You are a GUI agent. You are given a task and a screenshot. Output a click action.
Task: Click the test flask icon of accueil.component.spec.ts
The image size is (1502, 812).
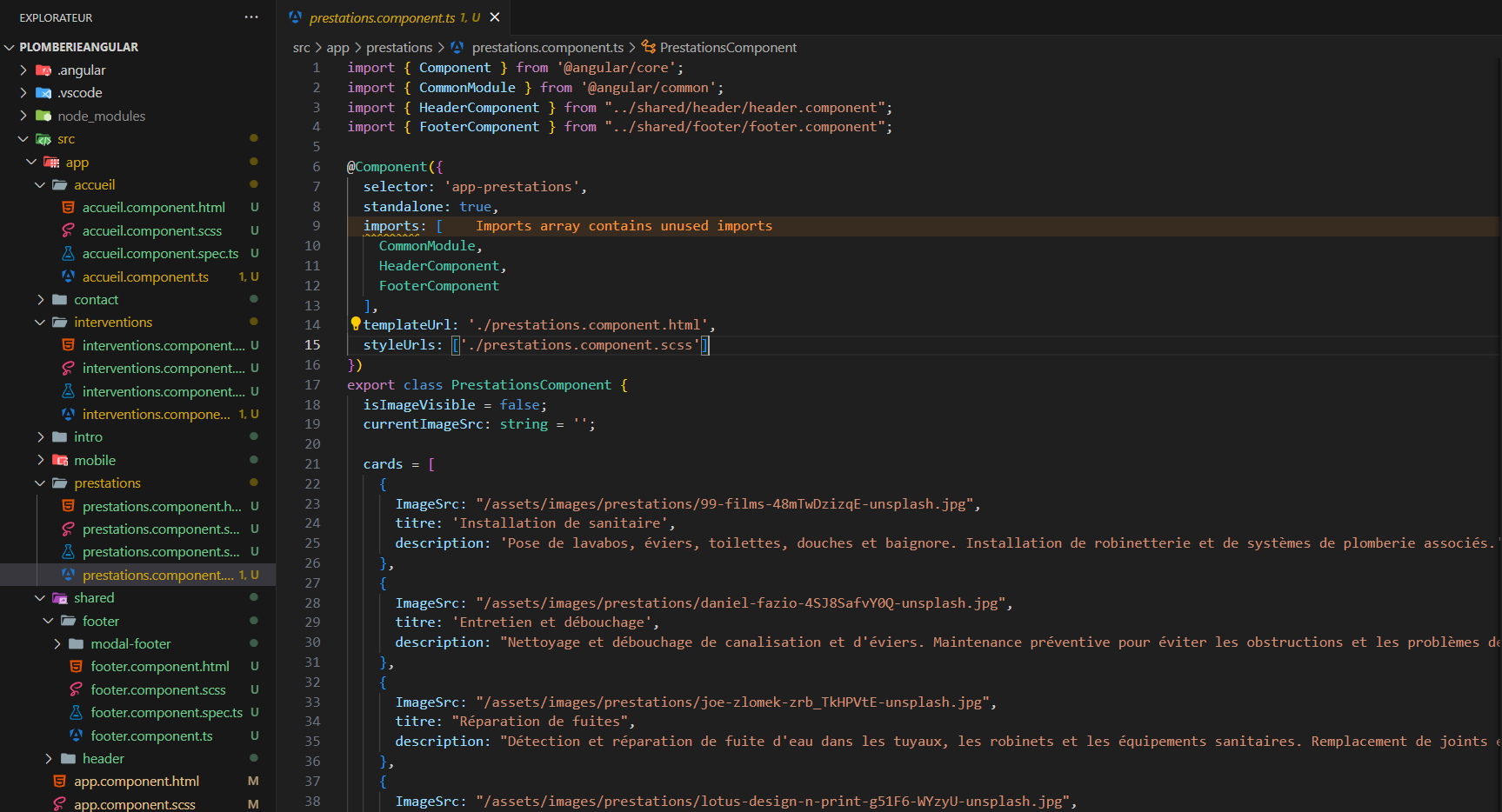tap(68, 253)
